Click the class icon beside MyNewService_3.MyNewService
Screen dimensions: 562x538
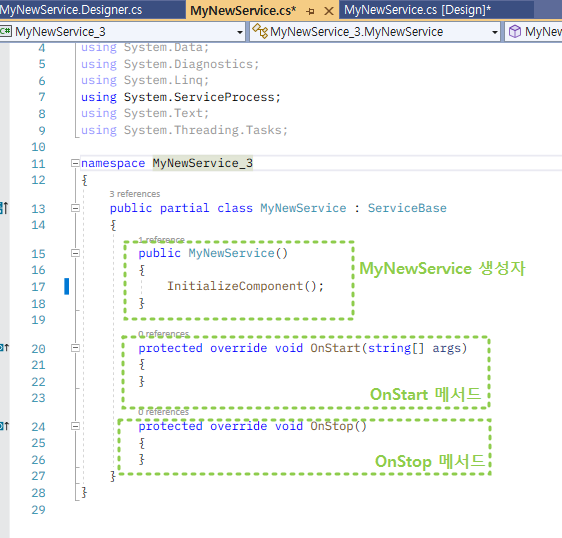tap(260, 31)
